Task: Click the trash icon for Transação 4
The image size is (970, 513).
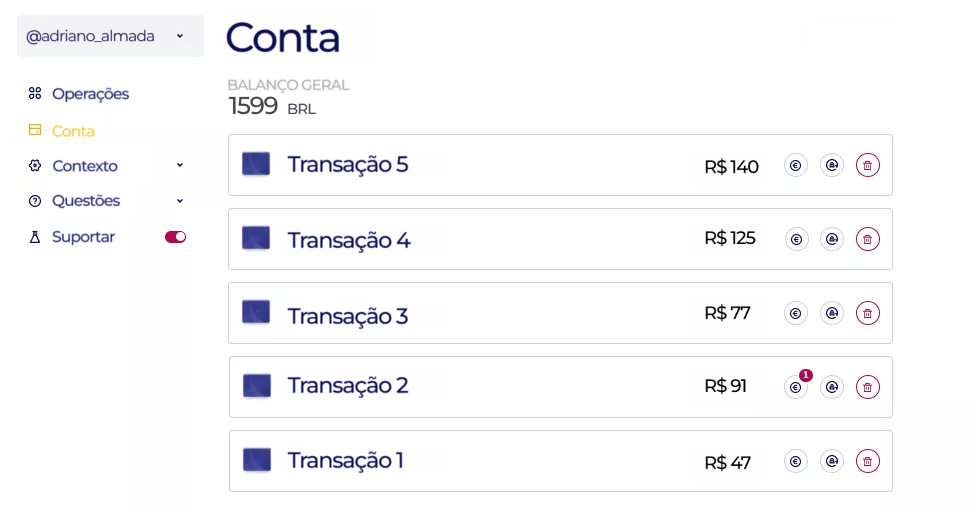Action: coord(867,239)
